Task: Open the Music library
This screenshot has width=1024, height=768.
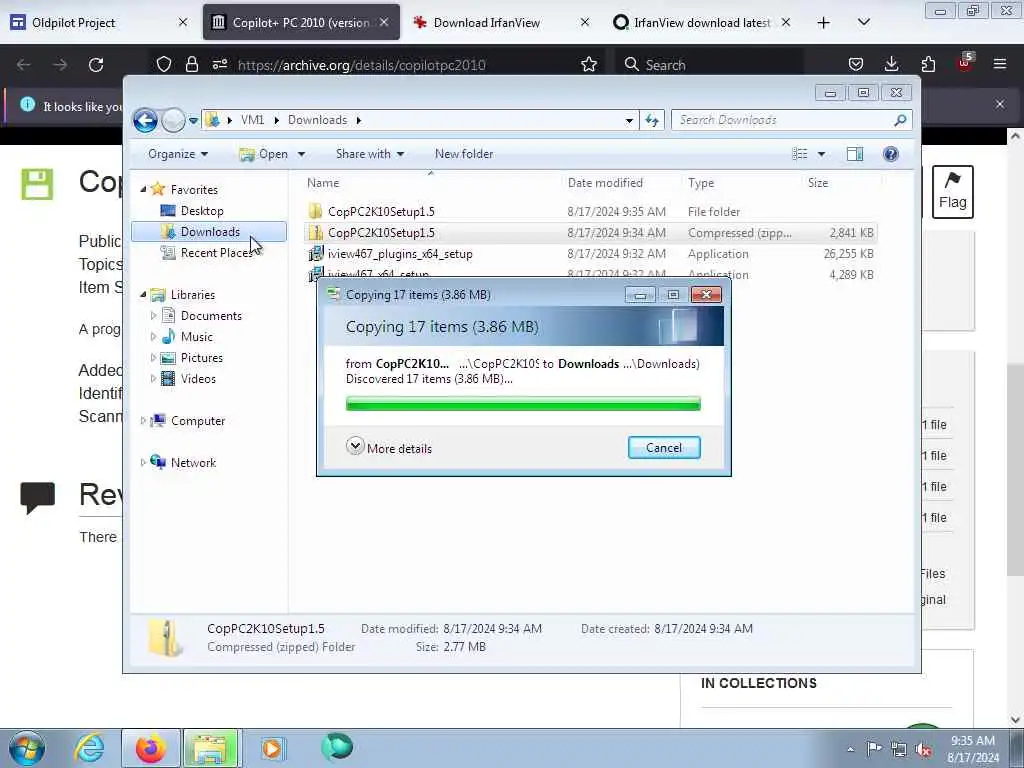Action: pos(196,337)
